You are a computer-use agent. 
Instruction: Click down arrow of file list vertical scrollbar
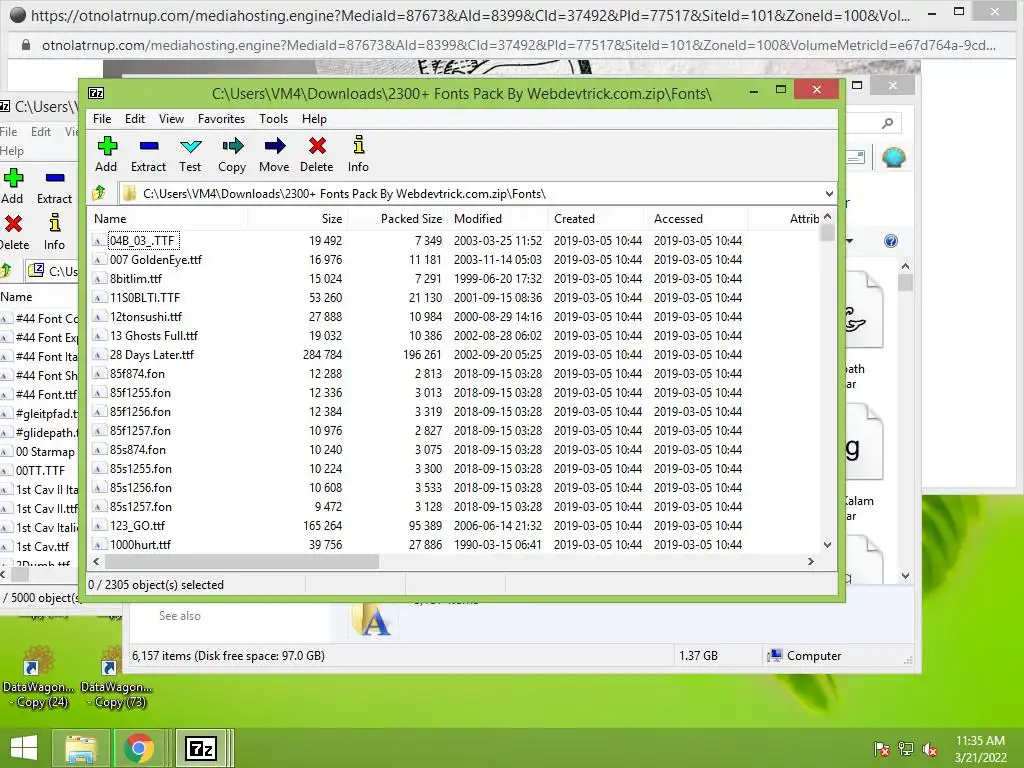pos(827,544)
